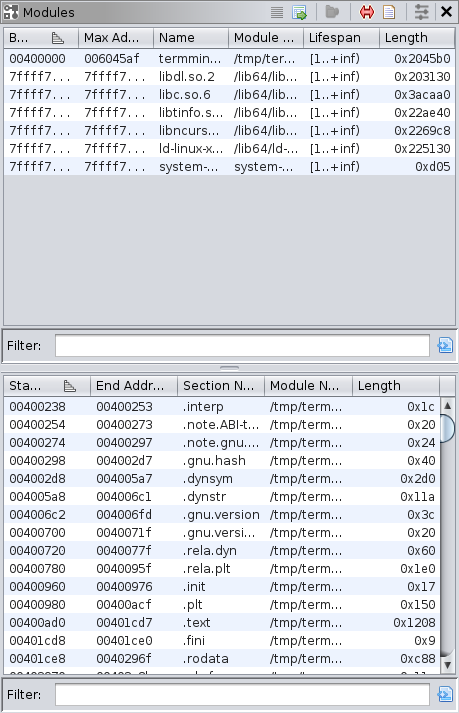459x713 pixels.
Task: Sort sections by Start address column
Action: (x=47, y=386)
